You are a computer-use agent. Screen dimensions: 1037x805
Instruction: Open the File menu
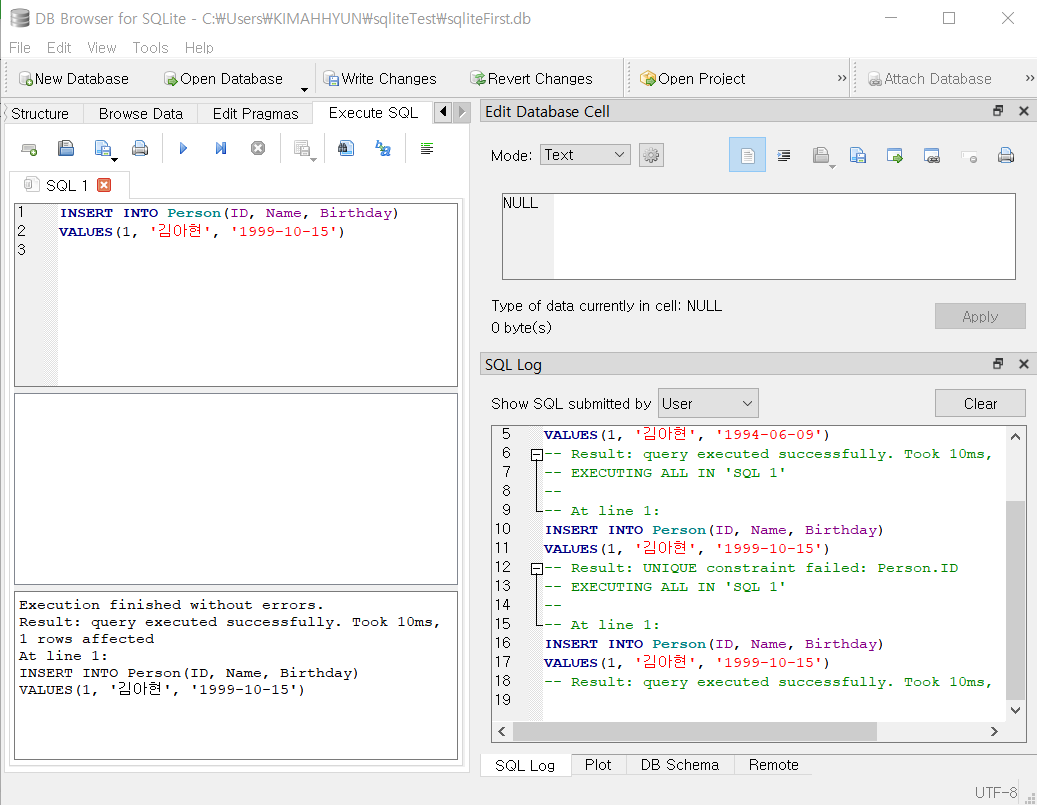(20, 48)
